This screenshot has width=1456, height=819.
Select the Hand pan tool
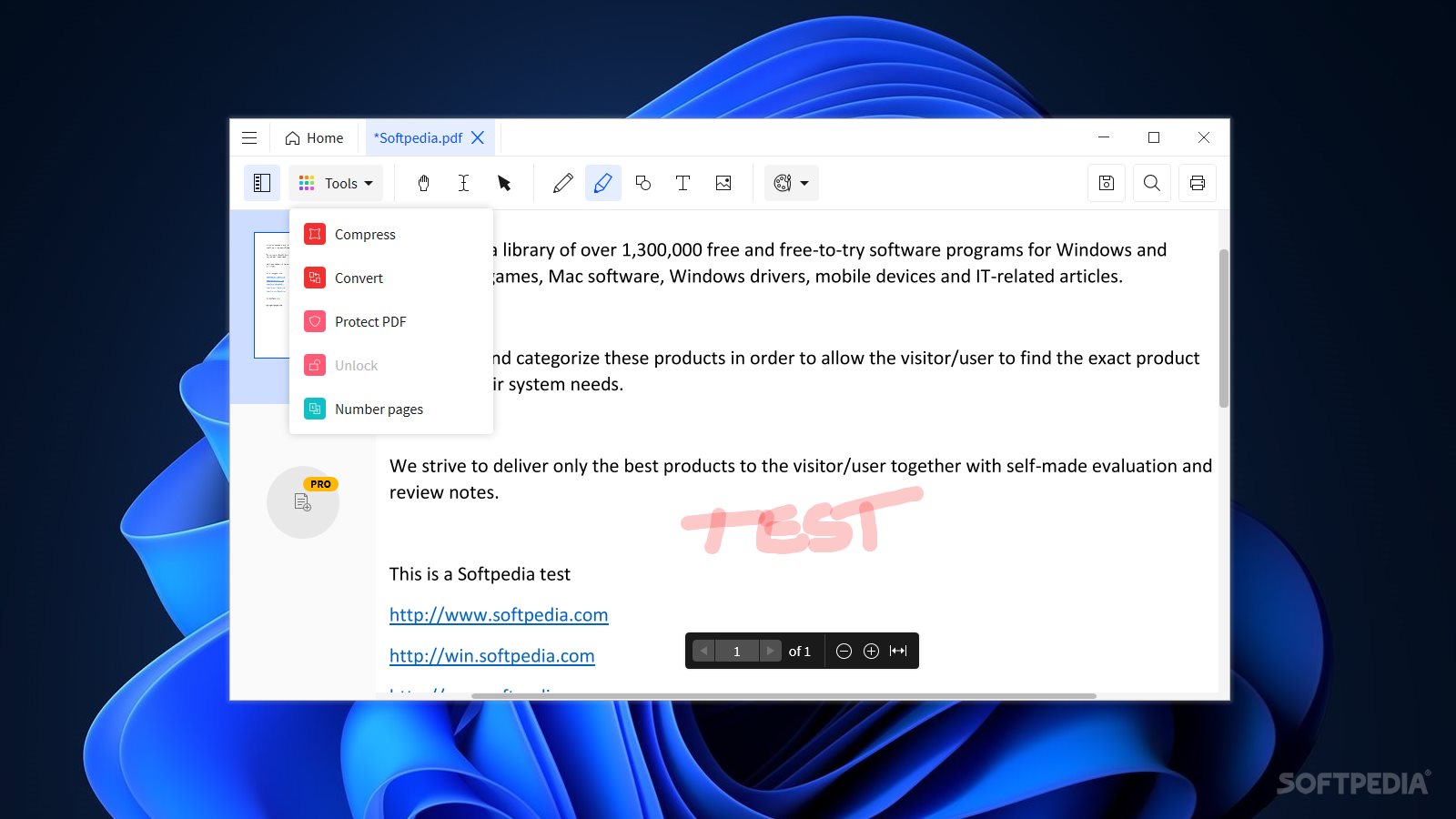pyautogui.click(x=423, y=183)
